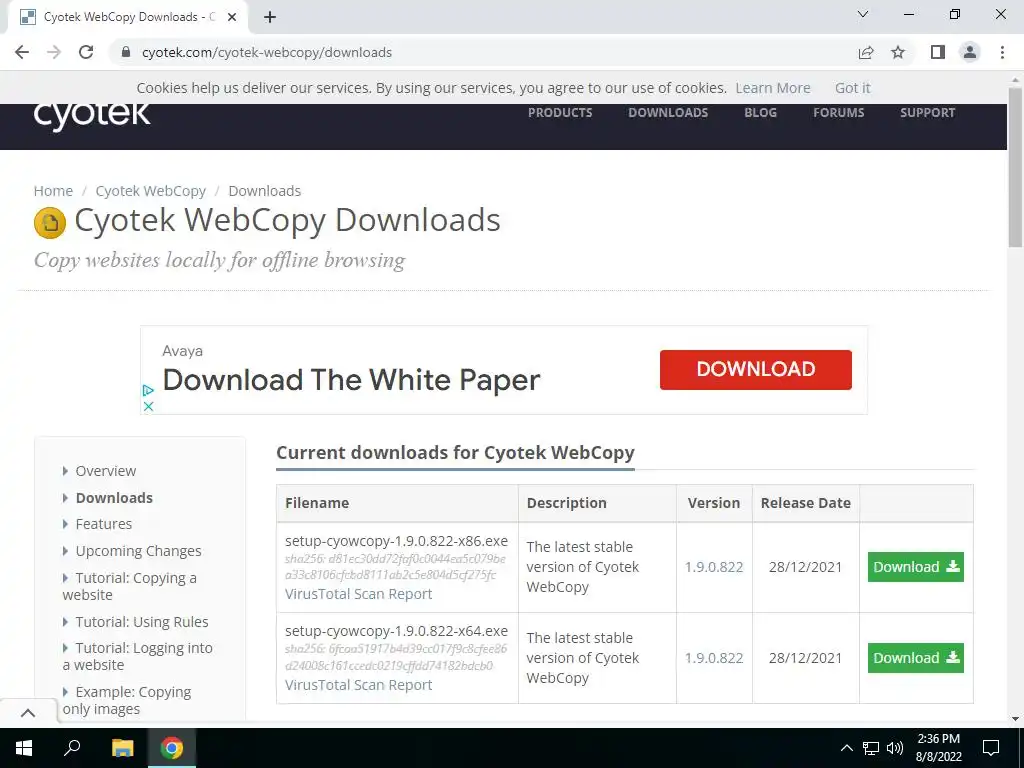Click setup-cyowcopy-1.9.0.822-x86.exe filename
This screenshot has width=1024, height=768.
point(396,541)
